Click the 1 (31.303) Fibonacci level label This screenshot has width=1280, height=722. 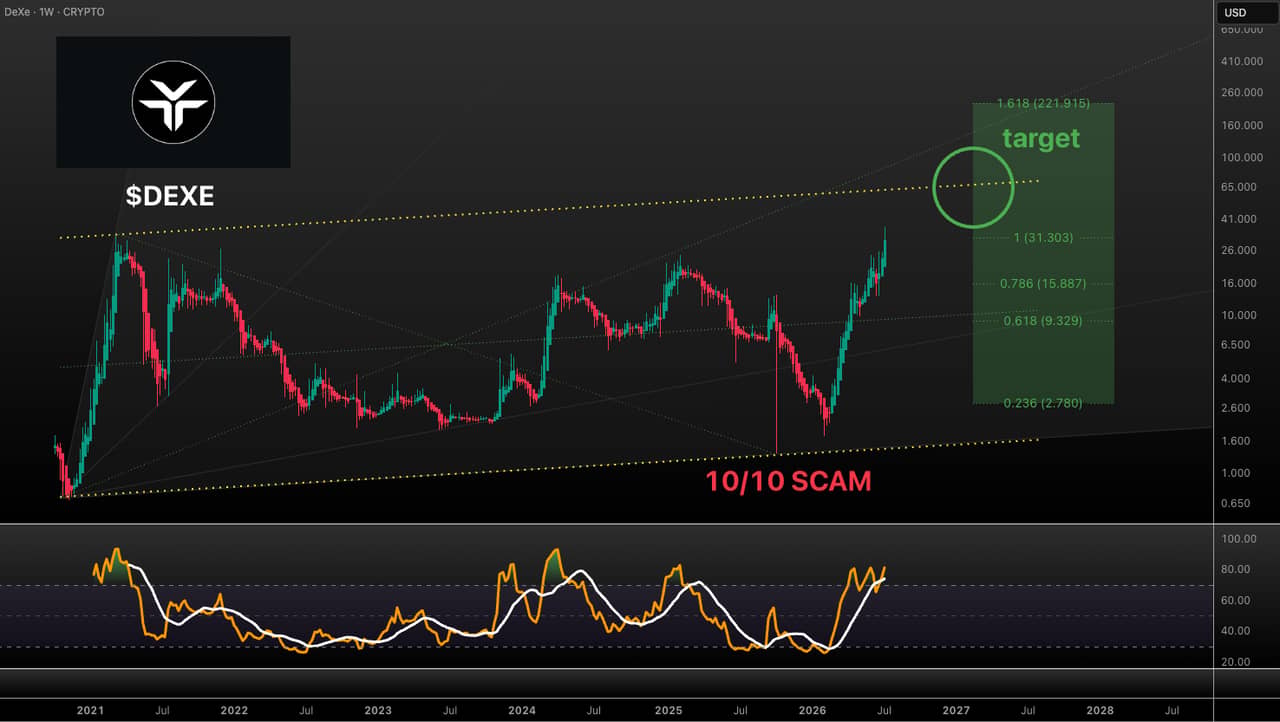tap(1042, 238)
